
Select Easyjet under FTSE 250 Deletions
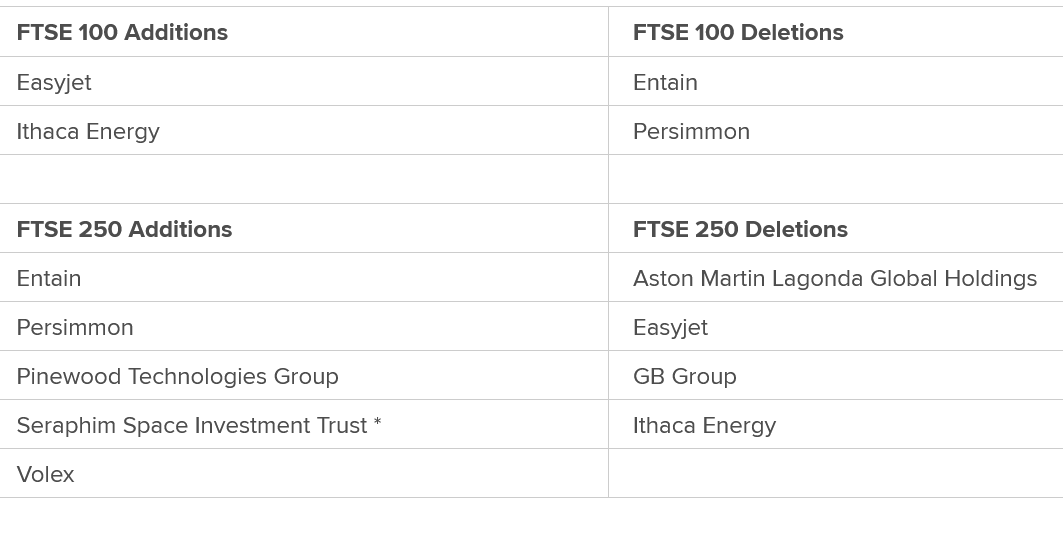[x=836, y=326]
